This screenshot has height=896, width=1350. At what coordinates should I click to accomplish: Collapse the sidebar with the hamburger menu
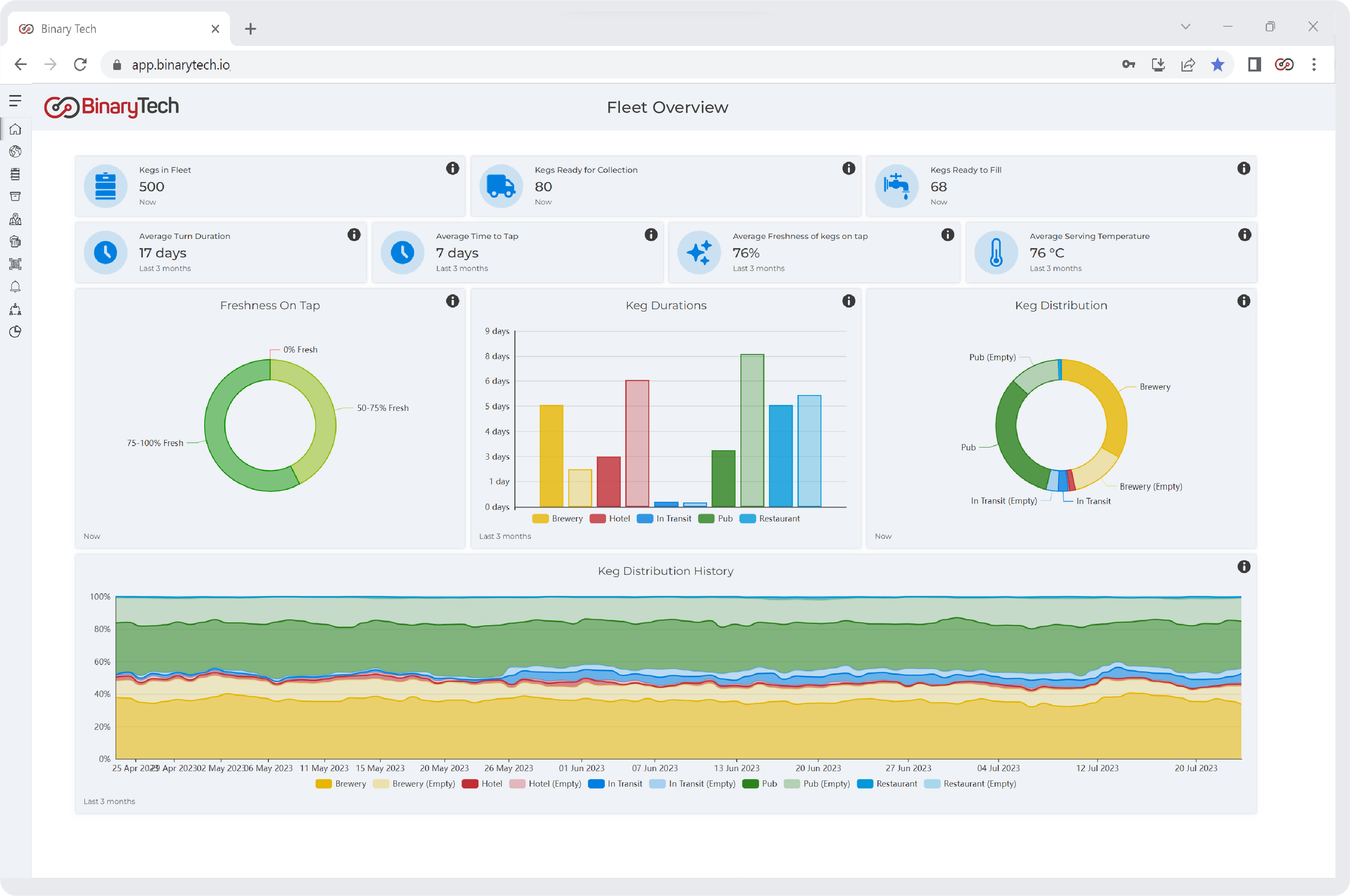(x=15, y=101)
